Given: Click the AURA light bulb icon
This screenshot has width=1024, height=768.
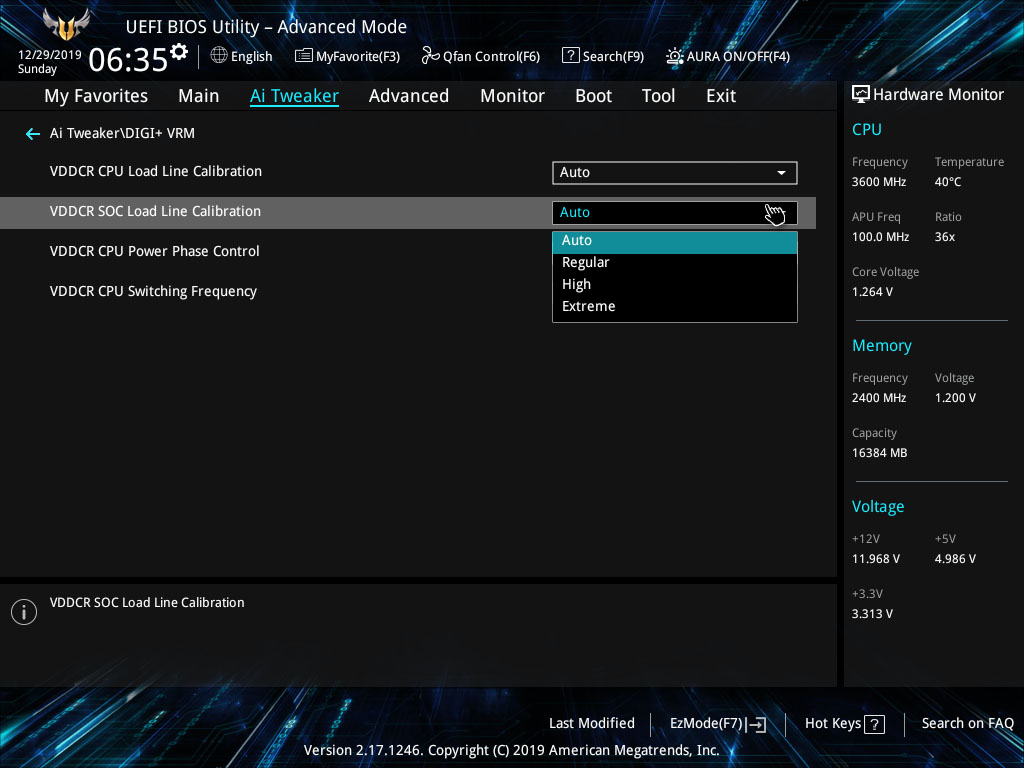Looking at the screenshot, I should tap(675, 56).
